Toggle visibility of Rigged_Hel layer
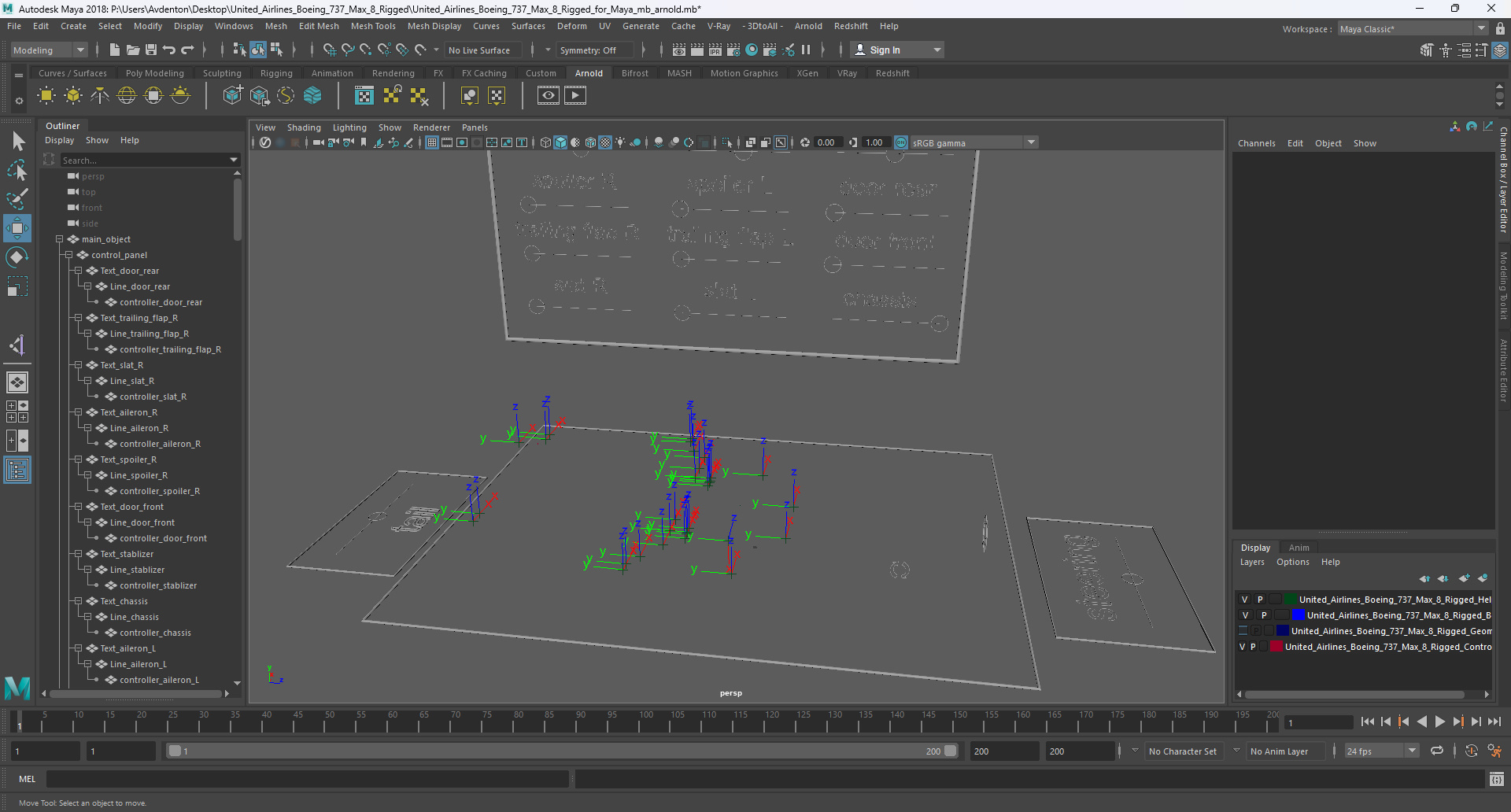The image size is (1511, 812). point(1244,600)
